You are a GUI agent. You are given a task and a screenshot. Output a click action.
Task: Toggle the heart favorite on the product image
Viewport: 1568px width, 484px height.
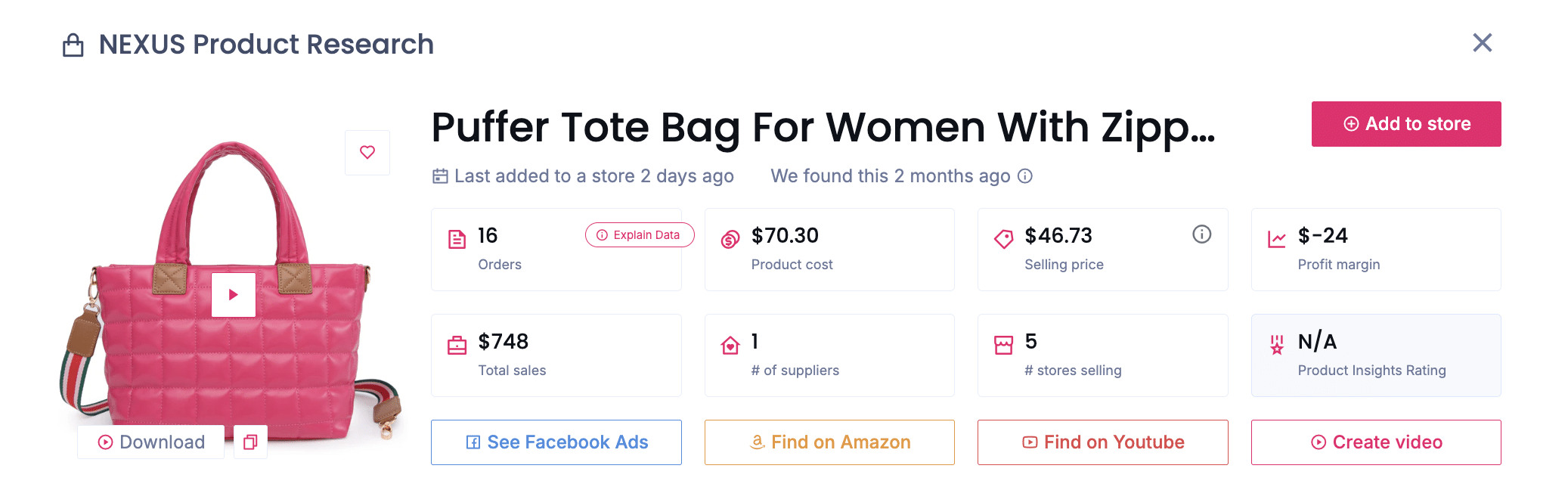pos(367,152)
